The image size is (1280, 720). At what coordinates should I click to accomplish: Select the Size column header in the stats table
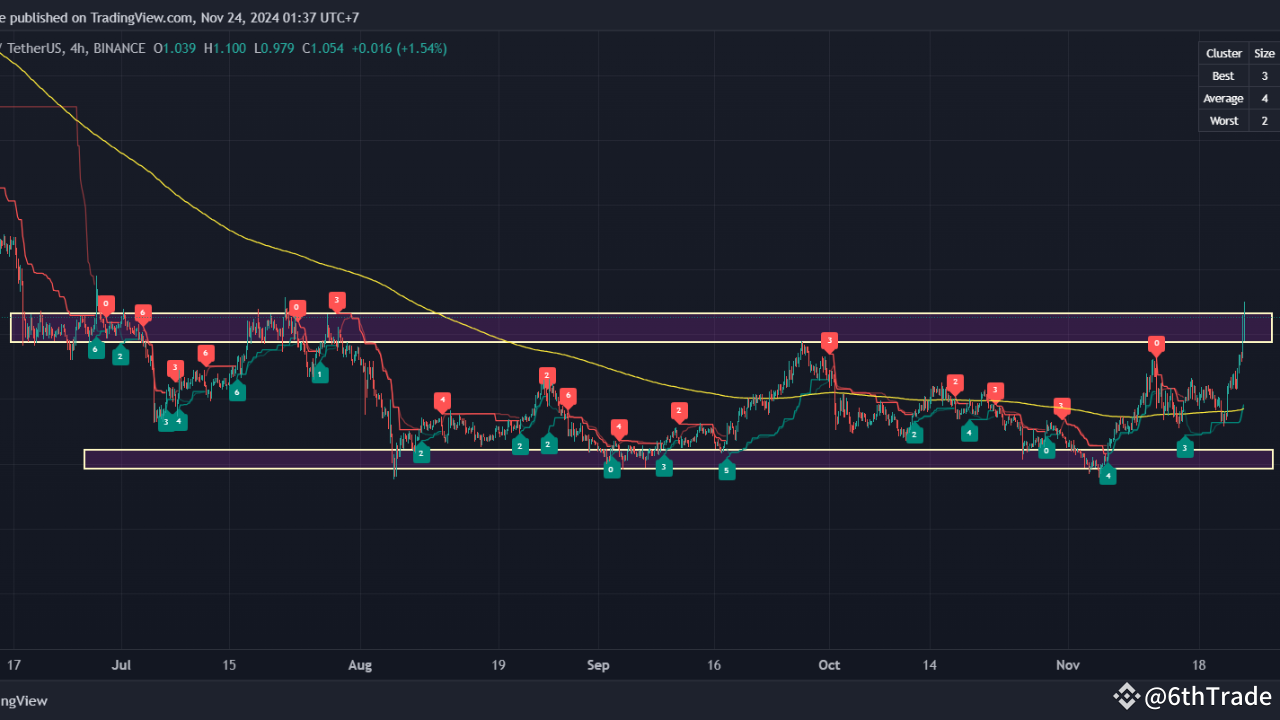1264,53
